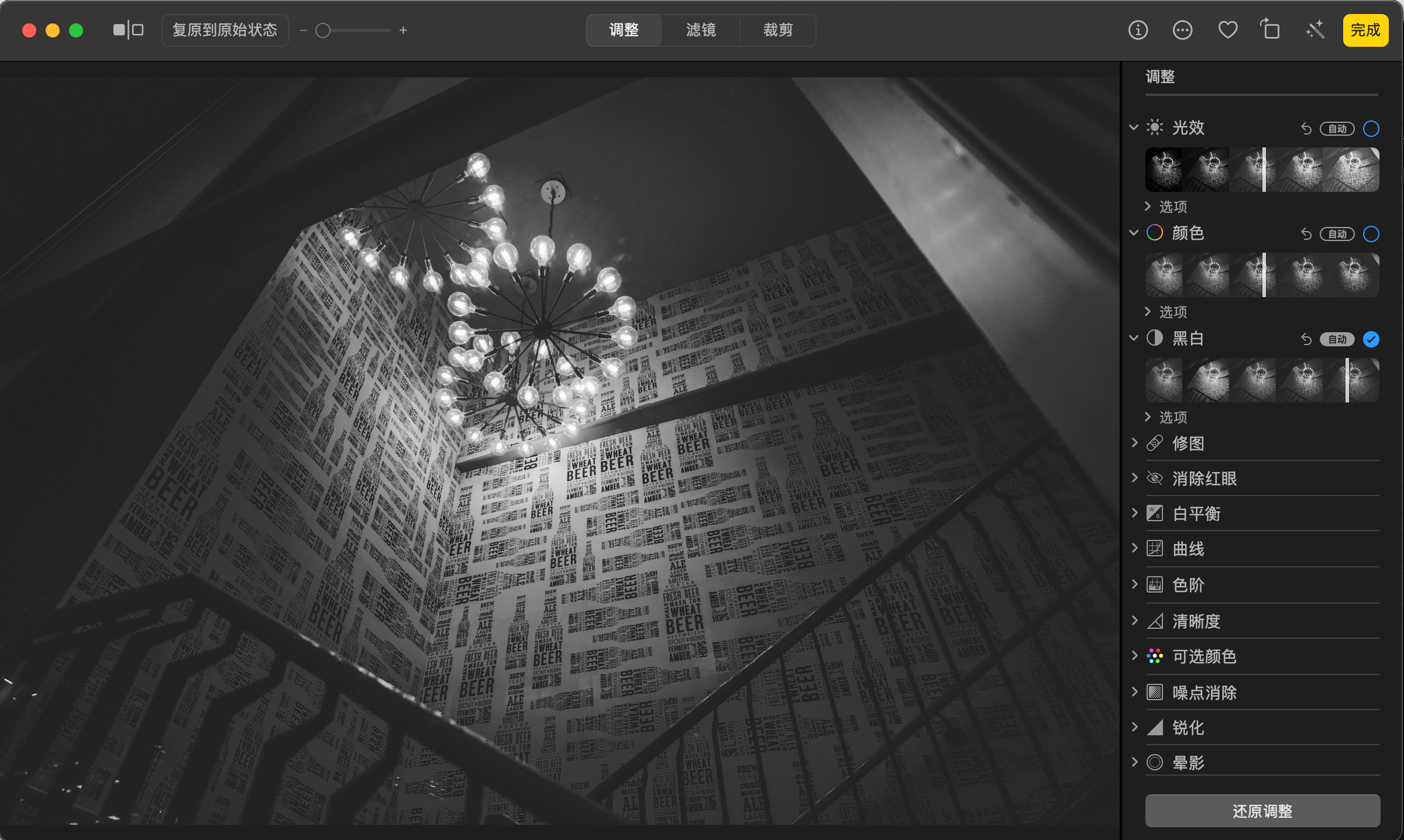
Task: Click the 色阶 levels histogram icon
Action: pyautogui.click(x=1154, y=584)
